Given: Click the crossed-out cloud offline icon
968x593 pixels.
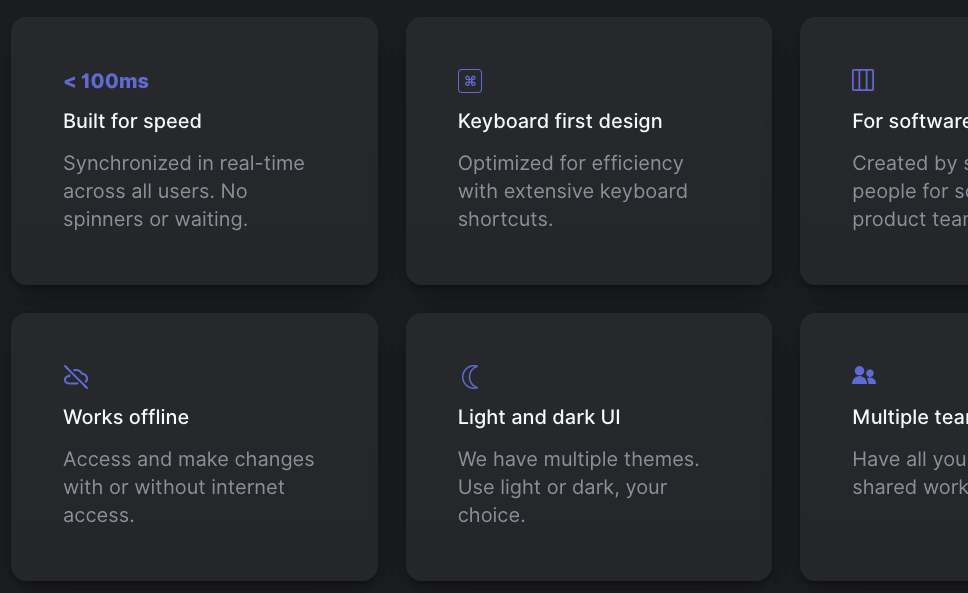Looking at the screenshot, I should coord(76,377).
